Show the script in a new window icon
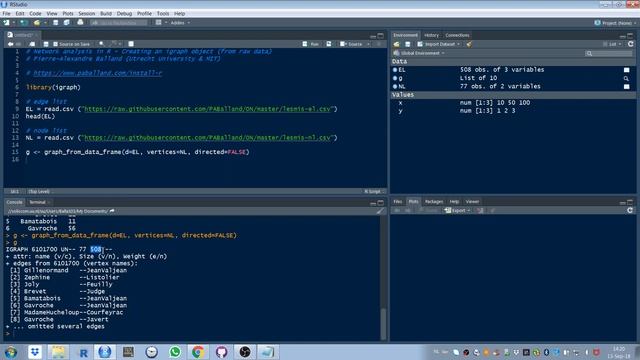This screenshot has width=640, height=360. (32, 44)
